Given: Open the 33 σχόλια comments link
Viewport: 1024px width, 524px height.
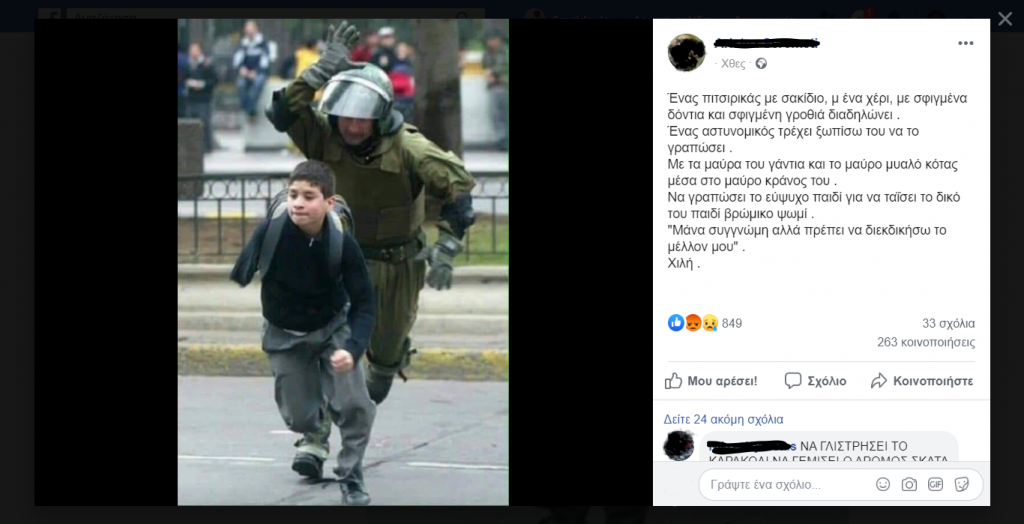Looking at the screenshot, I should click(948, 323).
